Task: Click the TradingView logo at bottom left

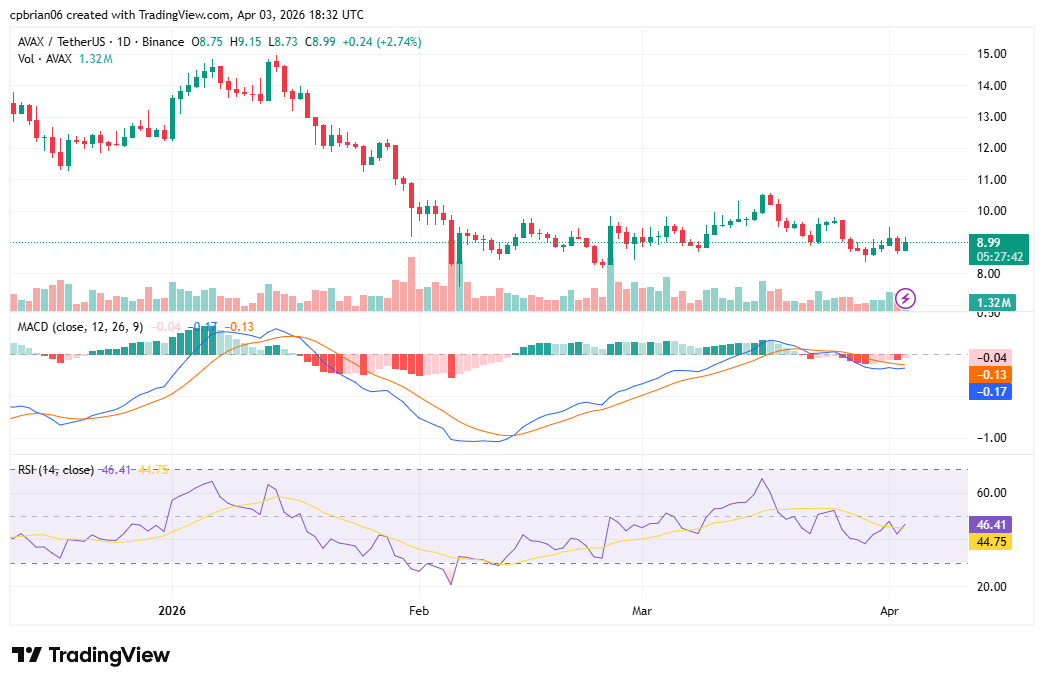Action: click(90, 655)
